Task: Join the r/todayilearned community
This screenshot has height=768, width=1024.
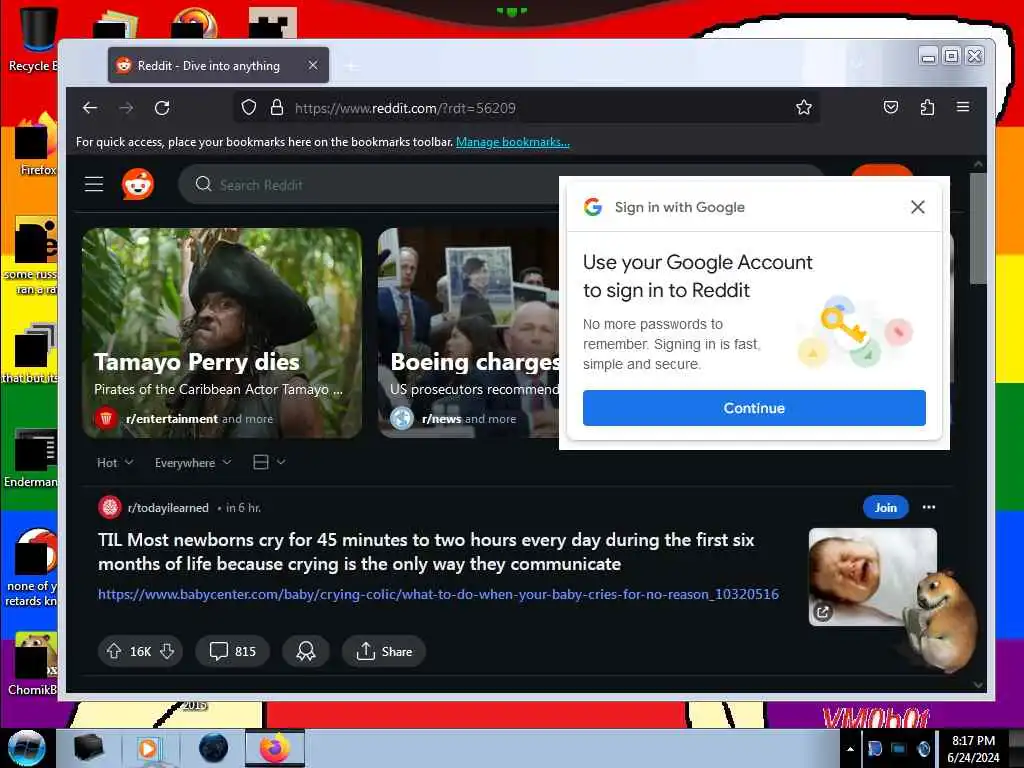Action: click(x=886, y=507)
